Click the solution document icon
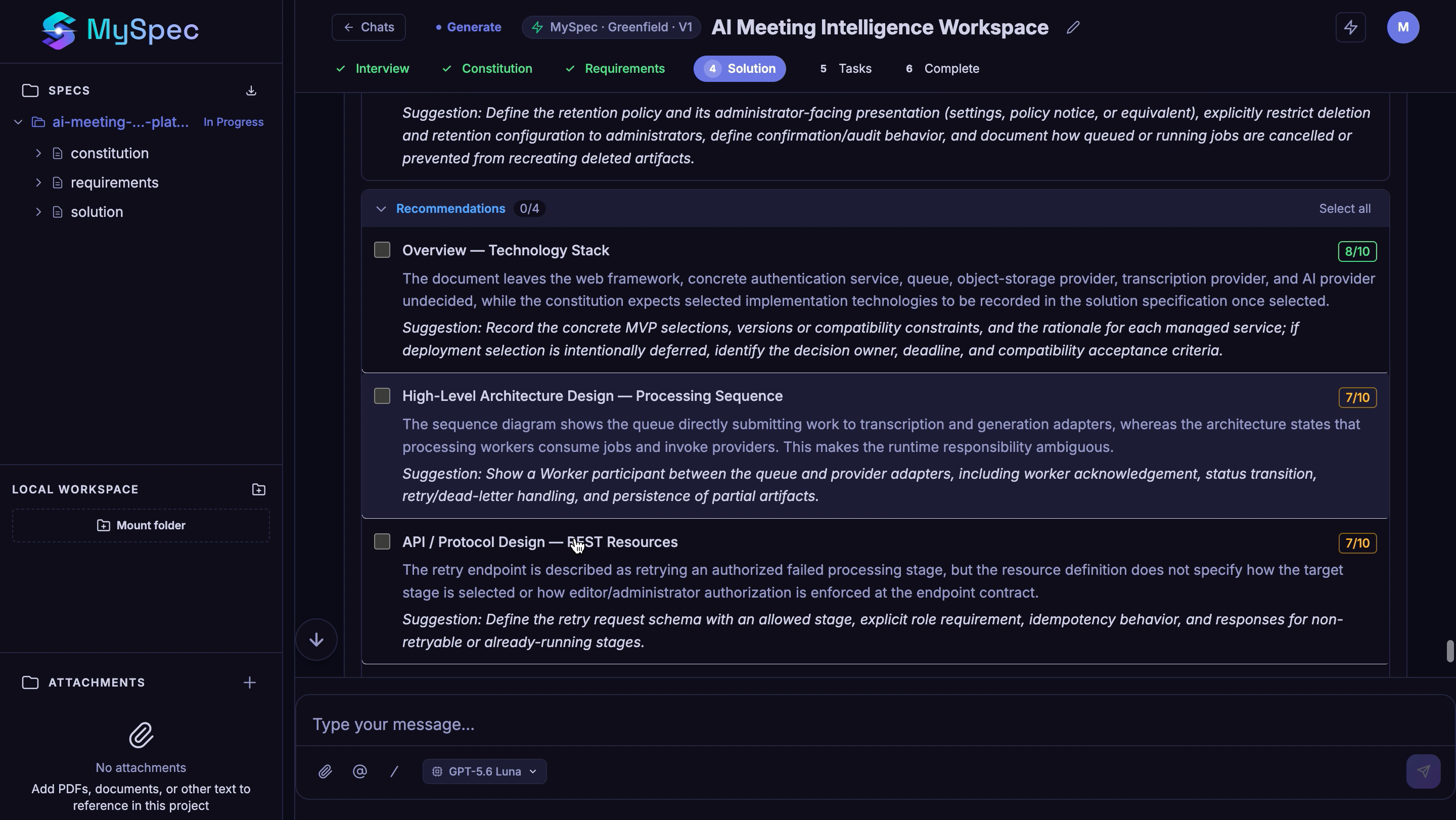Screen dimensions: 1456x820 click(57, 212)
